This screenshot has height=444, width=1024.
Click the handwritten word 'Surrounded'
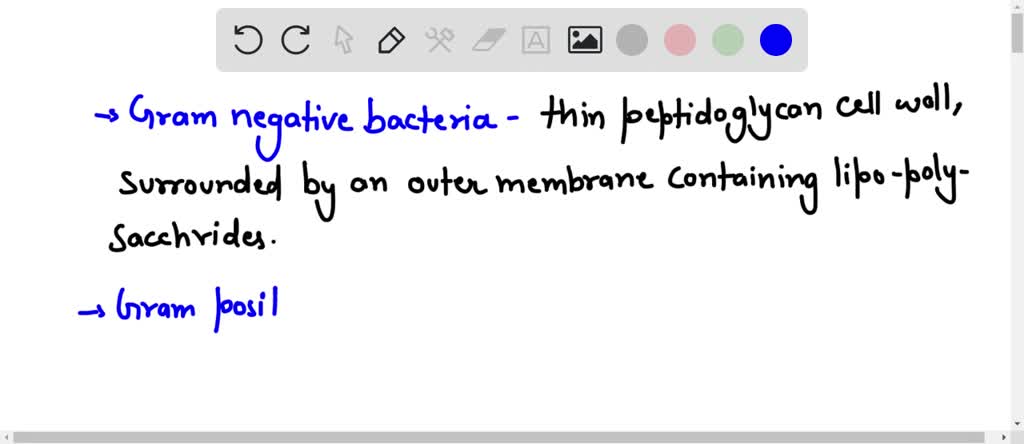[199, 183]
